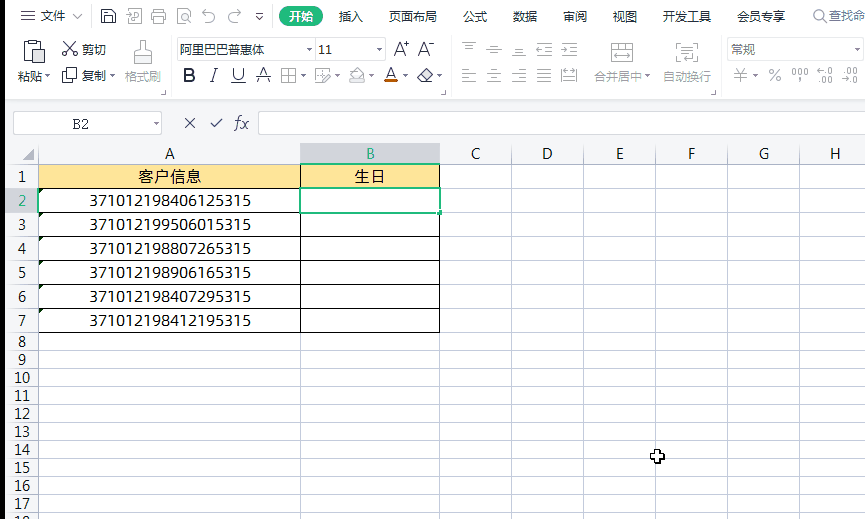Toggle Underline formatting
This screenshot has width=865, height=519.
click(x=238, y=75)
